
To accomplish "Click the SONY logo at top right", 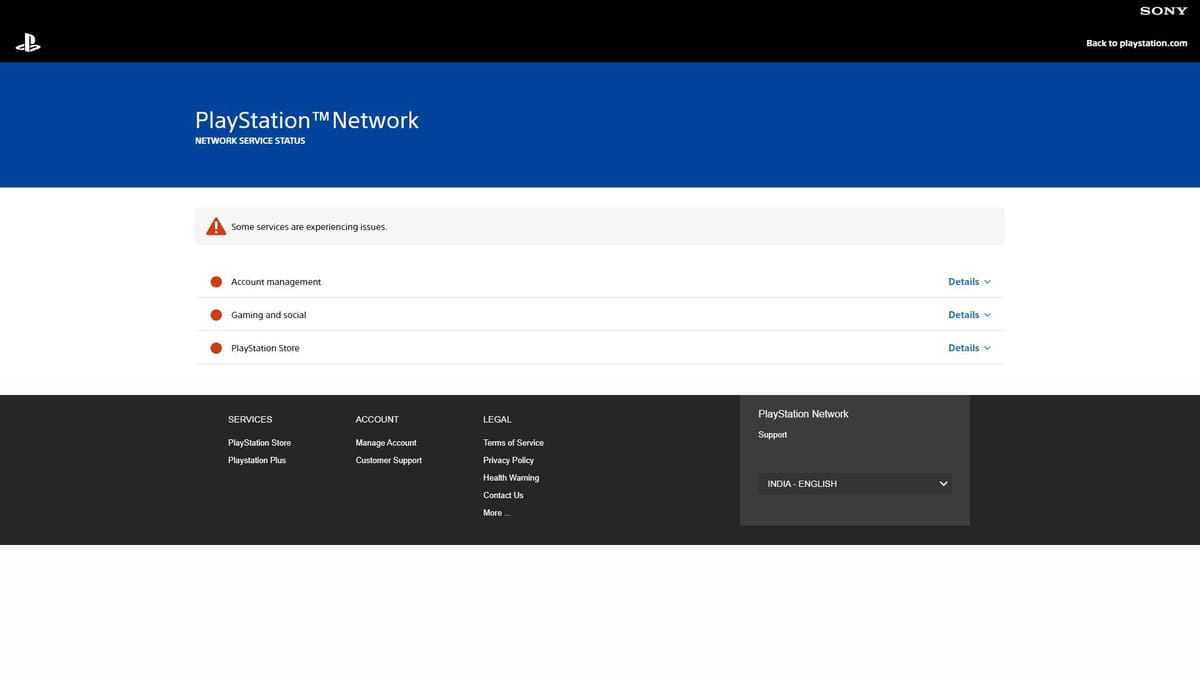I will [x=1162, y=11].
